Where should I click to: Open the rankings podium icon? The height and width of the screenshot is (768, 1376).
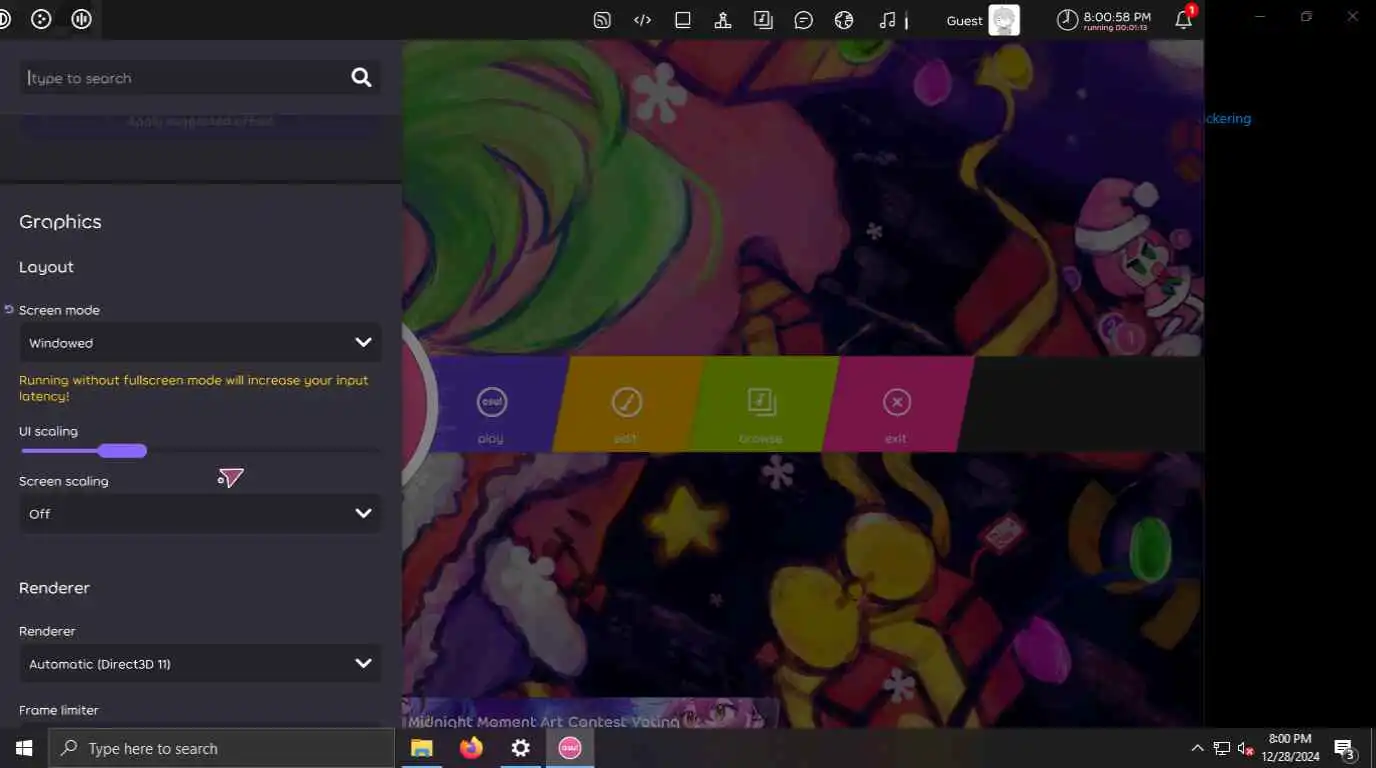(x=723, y=20)
